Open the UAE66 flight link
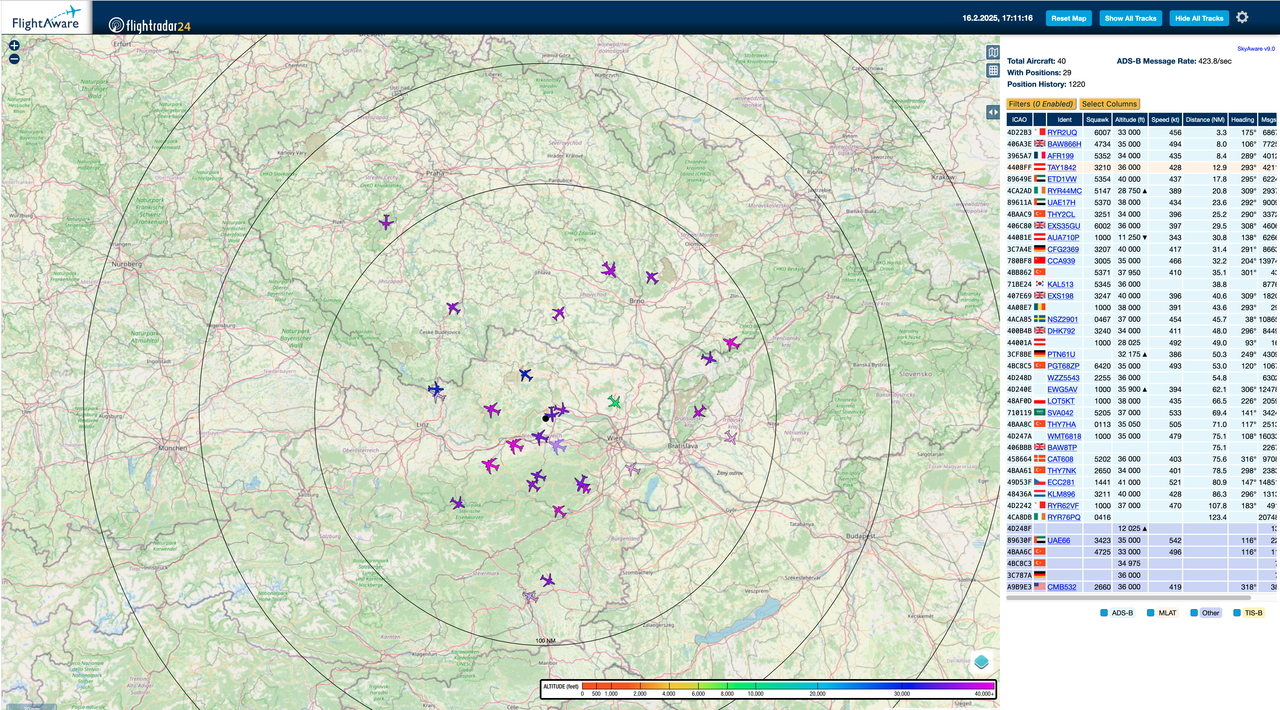This screenshot has height=710, width=1280. click(1059, 540)
